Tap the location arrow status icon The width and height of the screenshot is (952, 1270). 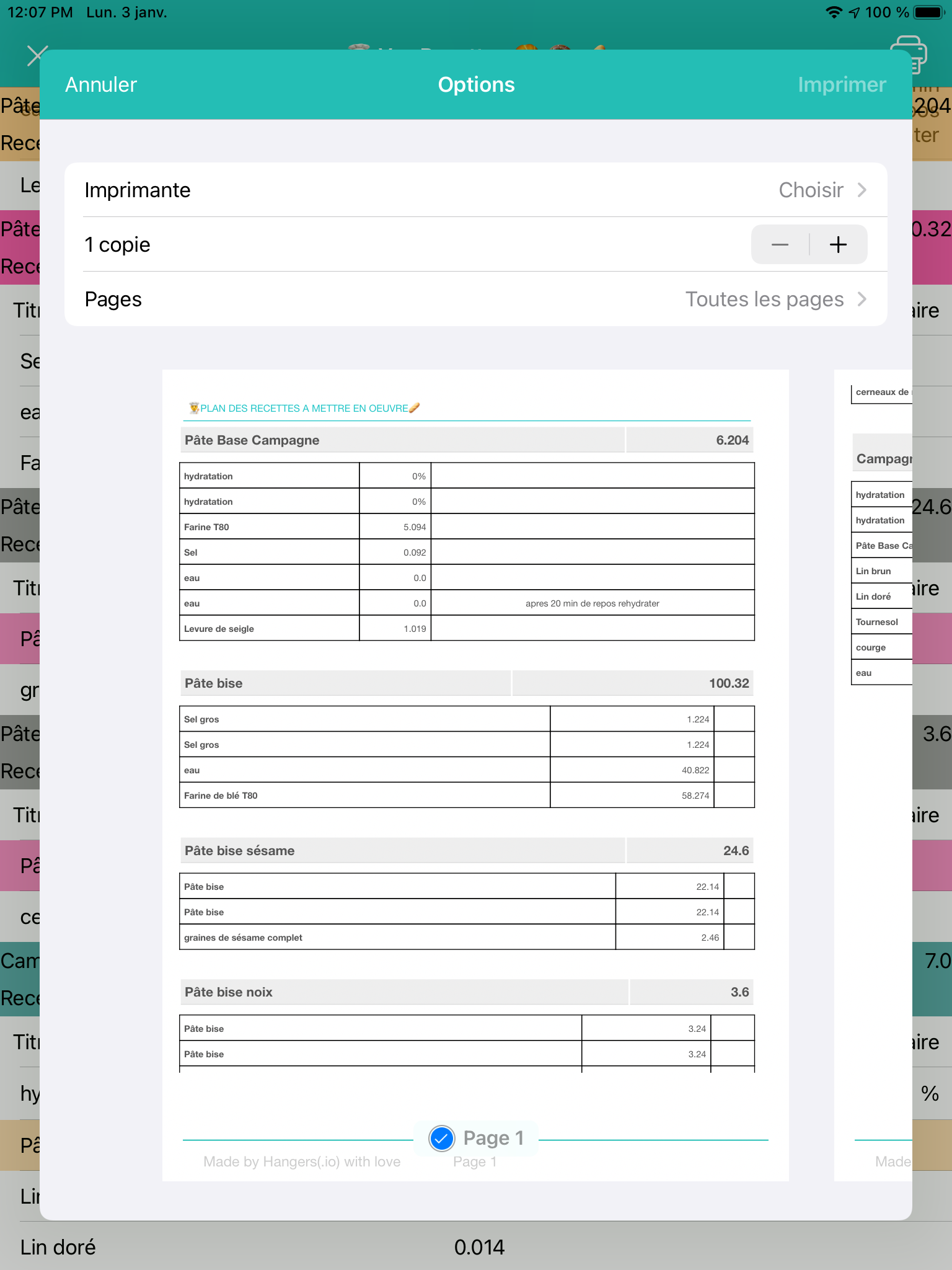[855, 12]
